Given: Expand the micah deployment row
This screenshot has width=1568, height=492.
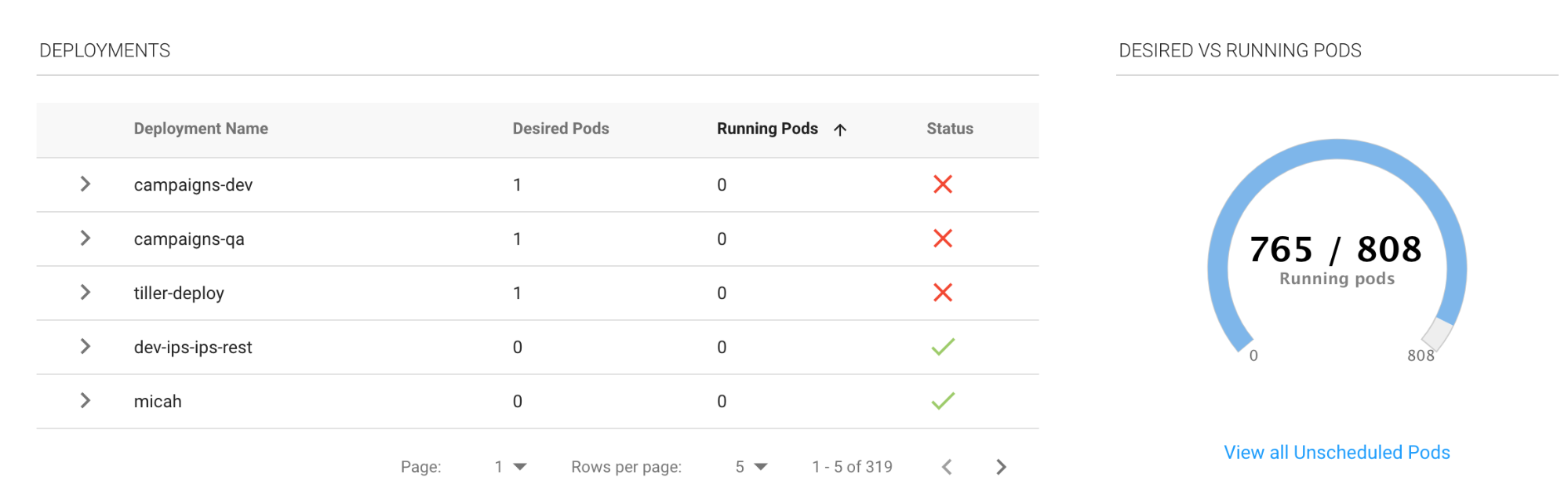Looking at the screenshot, I should (x=85, y=401).
